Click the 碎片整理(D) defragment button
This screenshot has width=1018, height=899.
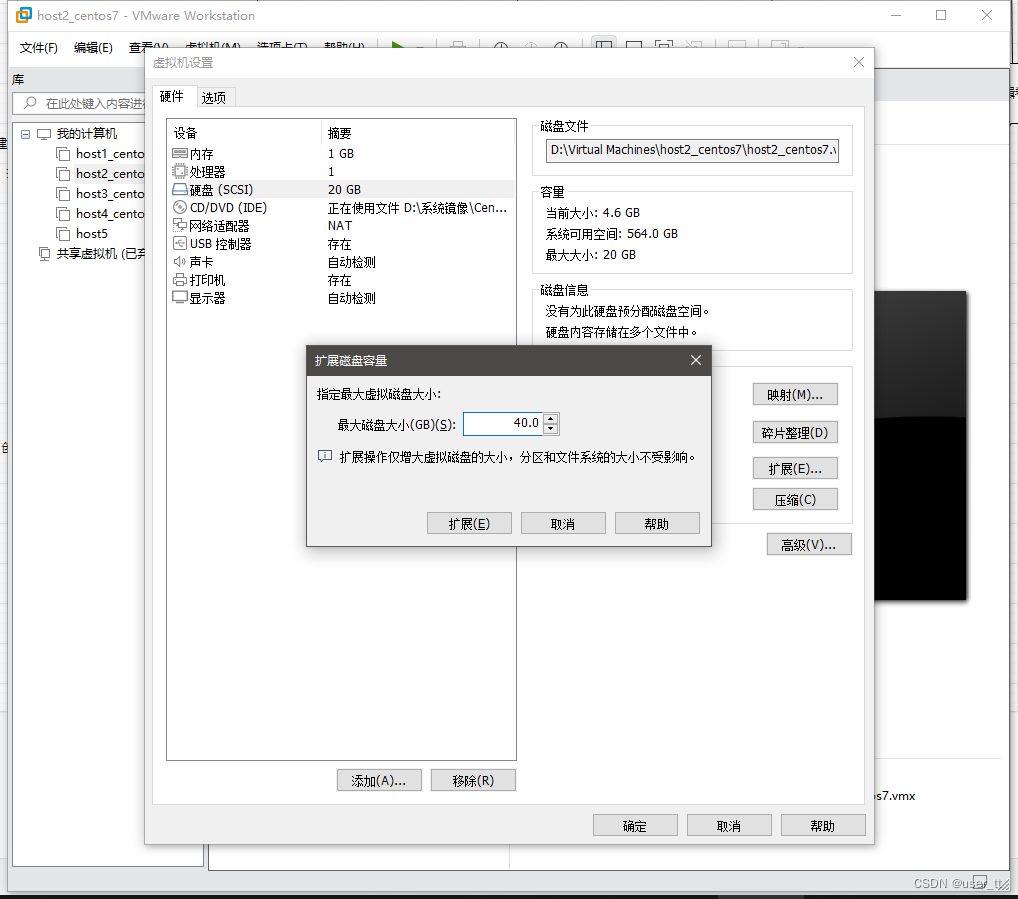795,432
